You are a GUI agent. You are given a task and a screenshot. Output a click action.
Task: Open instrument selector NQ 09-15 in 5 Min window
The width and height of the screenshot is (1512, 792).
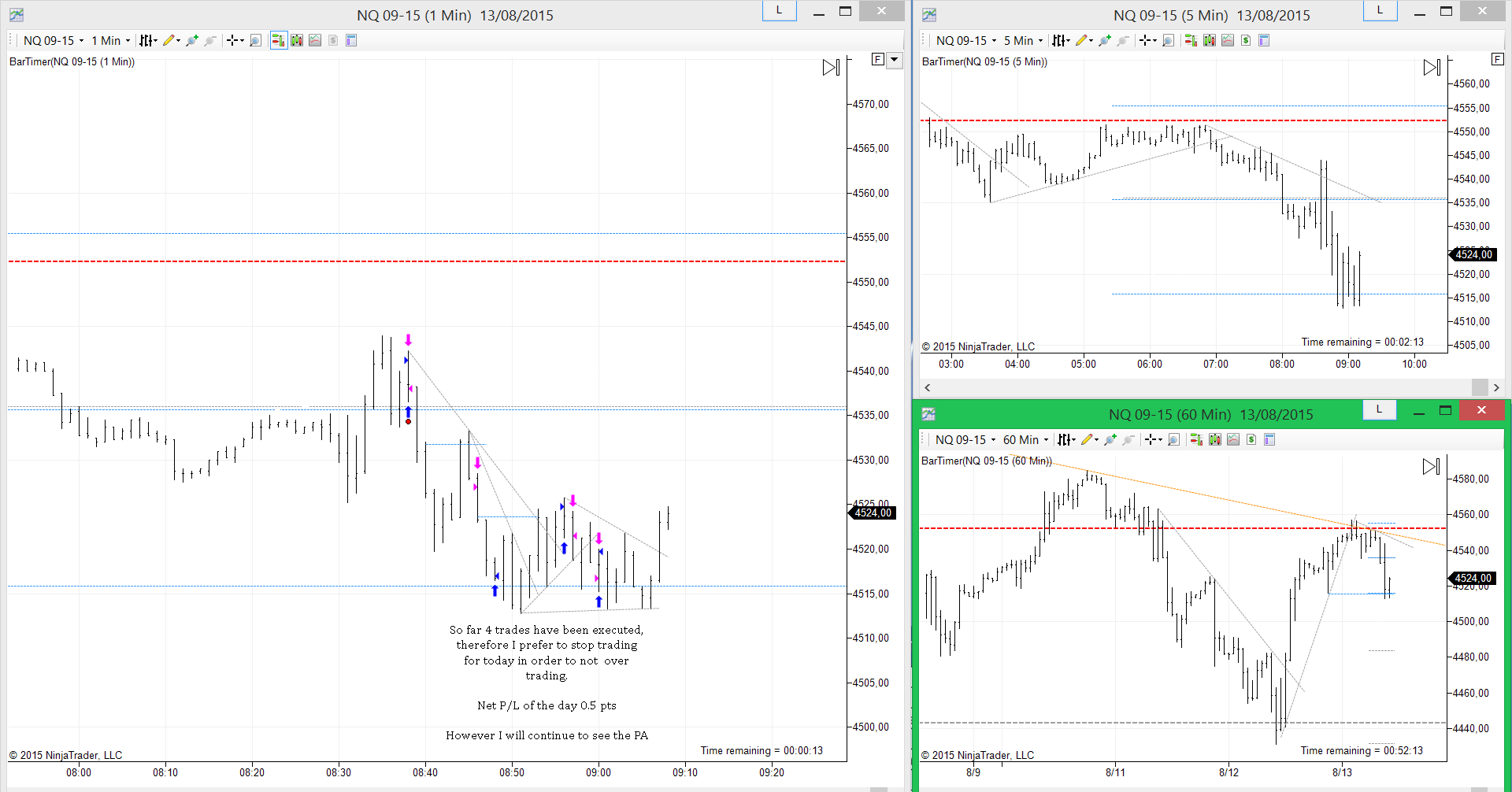[x=966, y=40]
